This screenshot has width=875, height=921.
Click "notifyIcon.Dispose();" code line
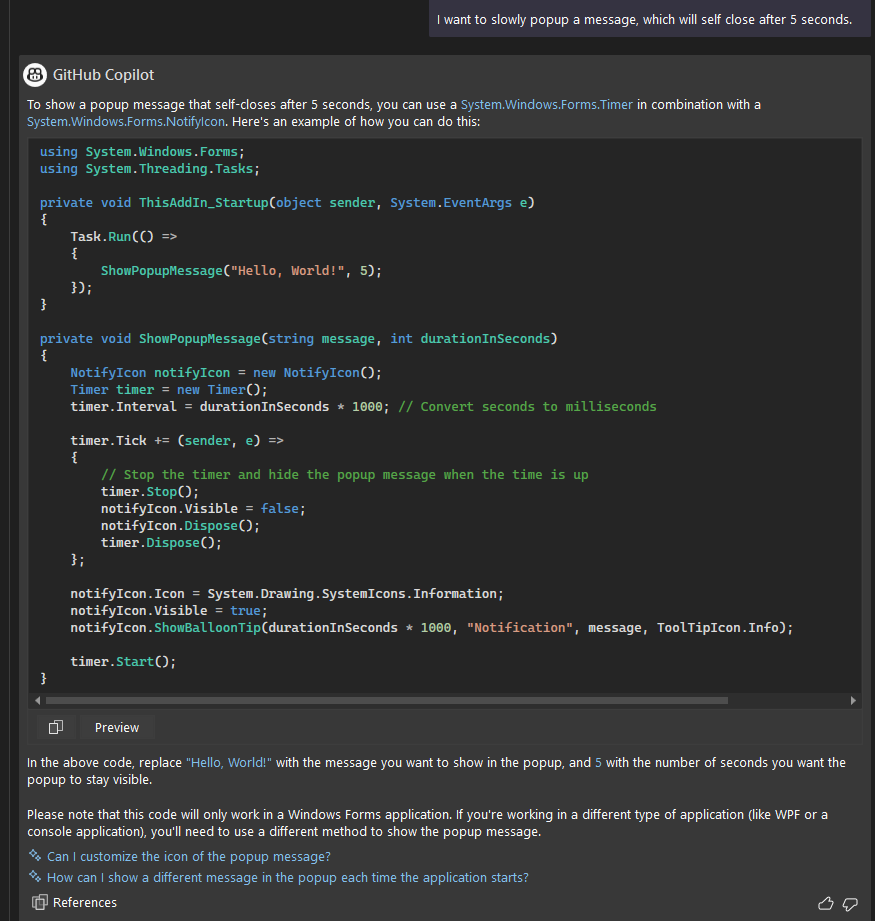click(180, 526)
